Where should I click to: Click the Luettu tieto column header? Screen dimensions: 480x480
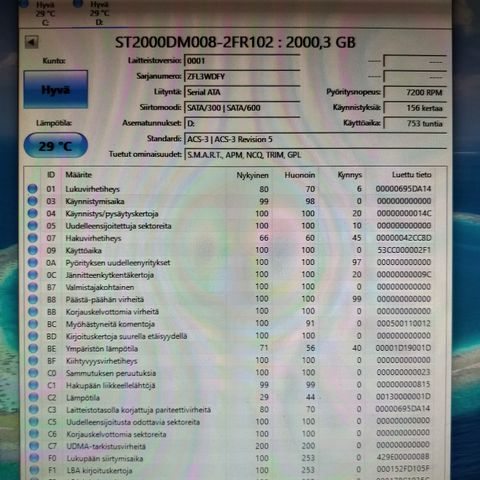pyautogui.click(x=411, y=175)
